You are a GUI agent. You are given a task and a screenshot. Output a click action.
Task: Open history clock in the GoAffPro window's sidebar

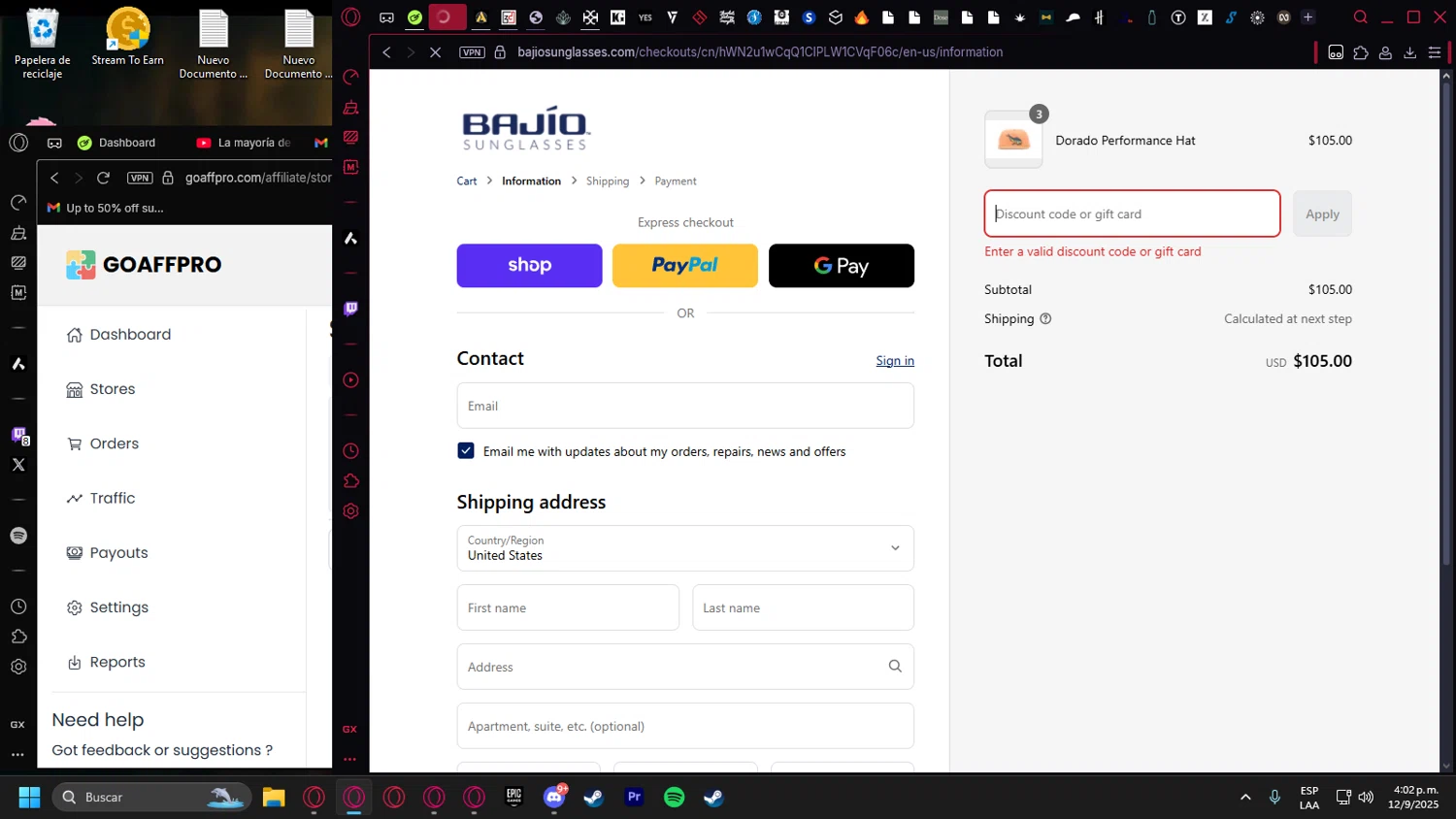click(x=18, y=606)
